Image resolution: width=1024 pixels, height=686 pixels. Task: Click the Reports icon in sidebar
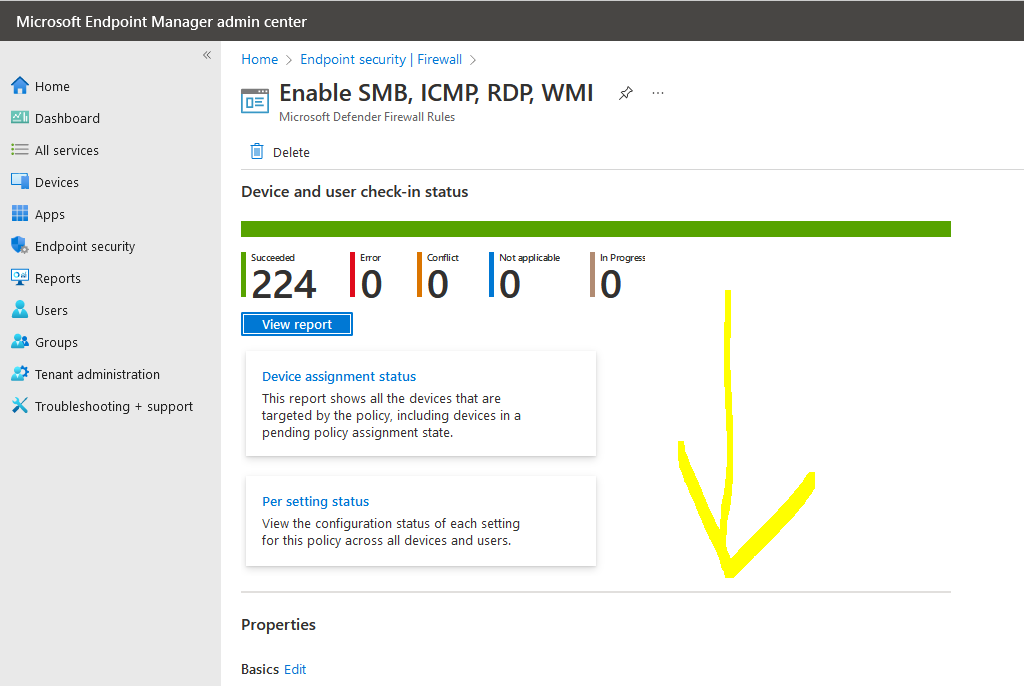[20, 278]
